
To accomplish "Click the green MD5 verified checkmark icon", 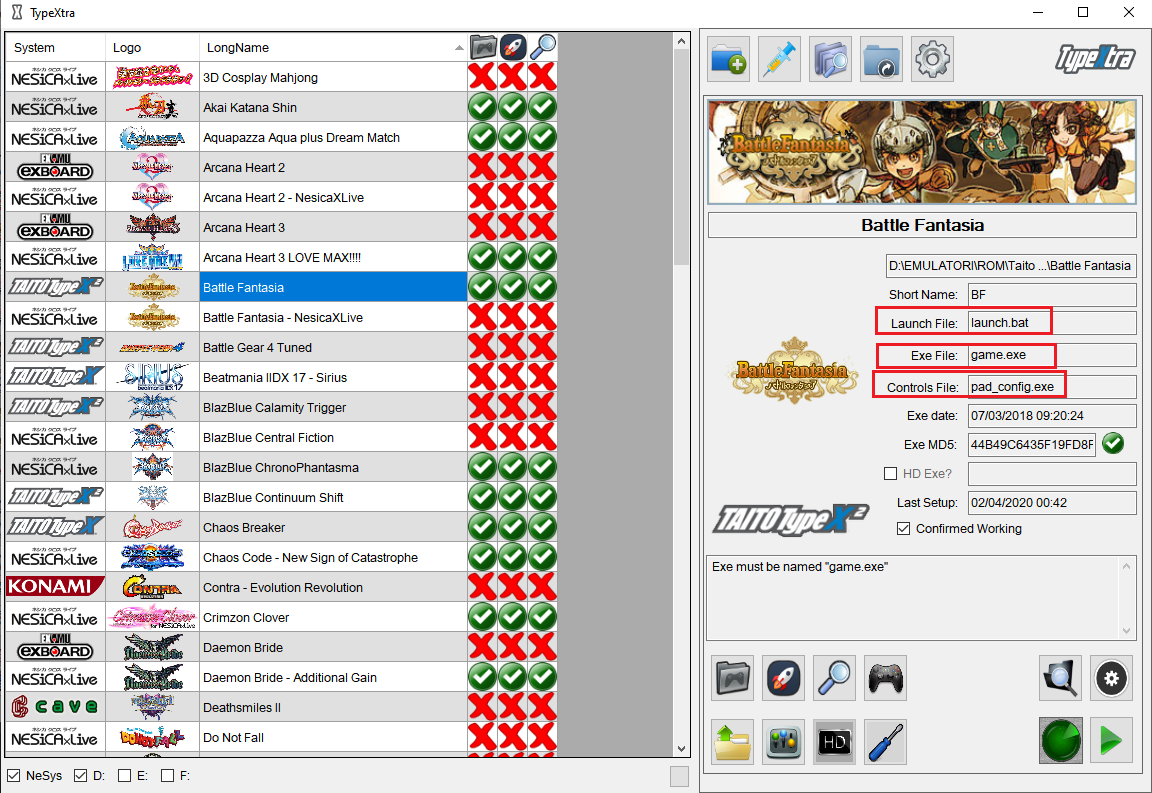I will coord(1113,443).
